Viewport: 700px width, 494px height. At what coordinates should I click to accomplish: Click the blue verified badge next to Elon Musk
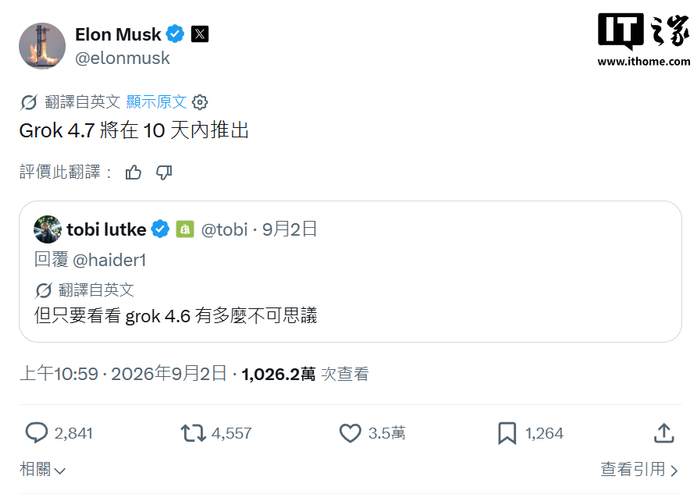coord(175,34)
